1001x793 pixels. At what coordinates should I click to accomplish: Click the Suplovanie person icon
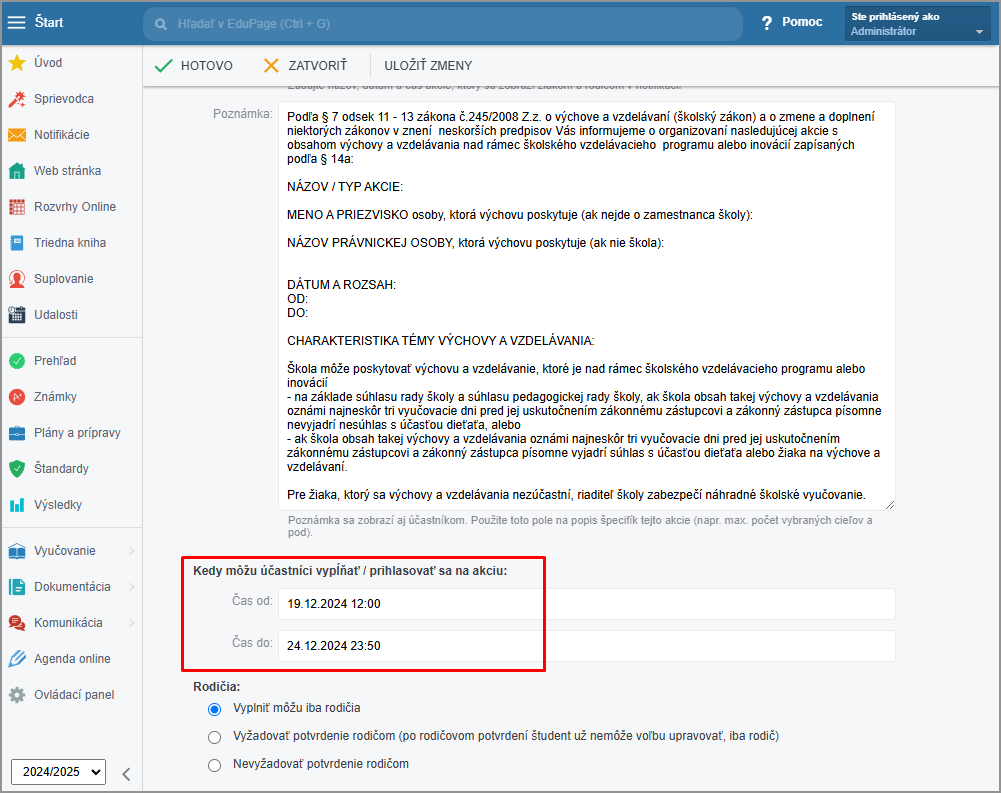point(16,279)
